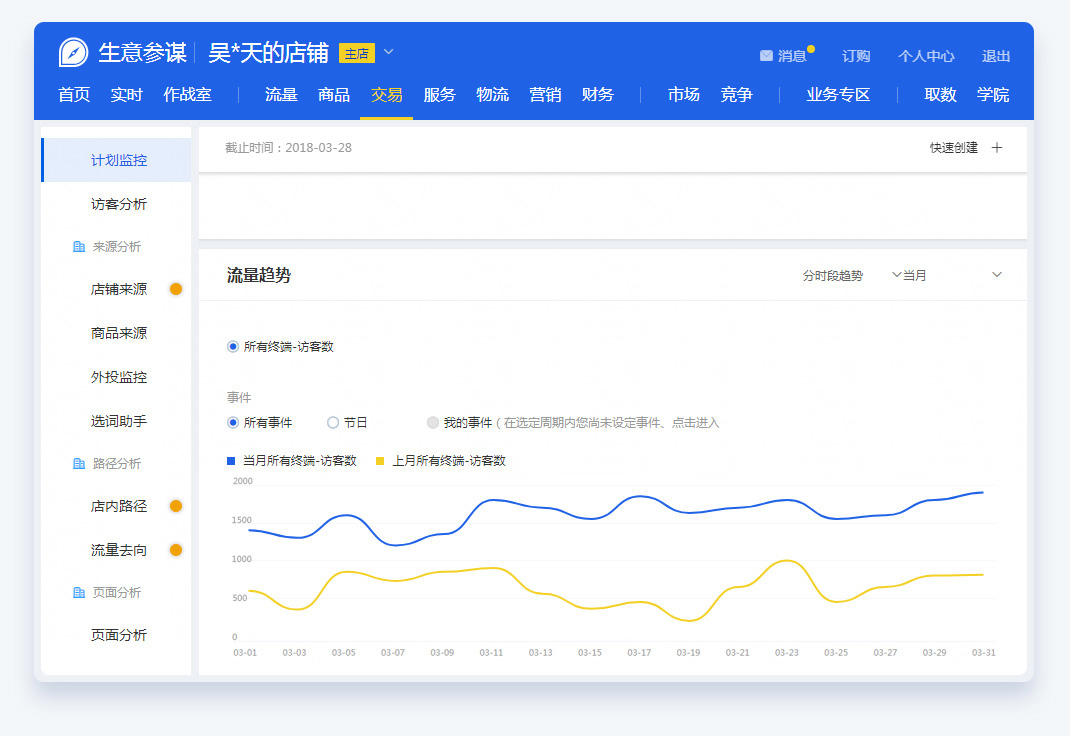Select the 节日 event radio button

333,423
